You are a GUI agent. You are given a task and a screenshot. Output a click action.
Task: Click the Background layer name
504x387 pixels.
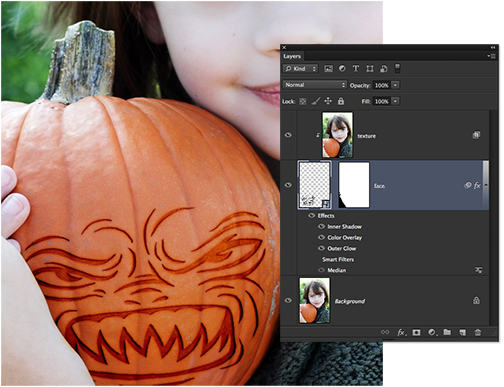point(350,301)
